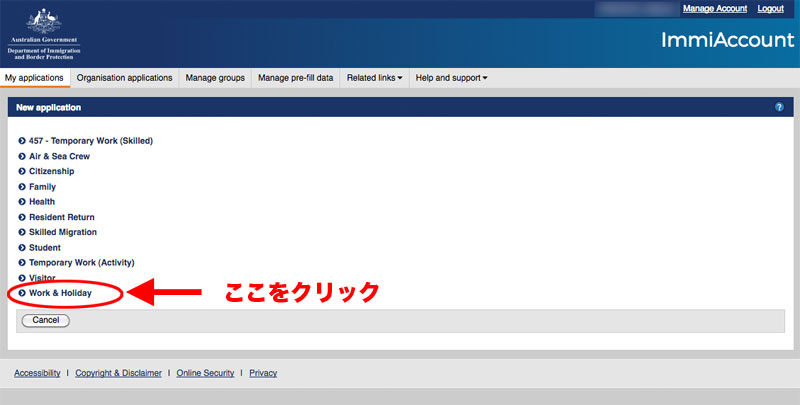Click the New application panel heading
The height and width of the screenshot is (405, 800).
(x=48, y=108)
